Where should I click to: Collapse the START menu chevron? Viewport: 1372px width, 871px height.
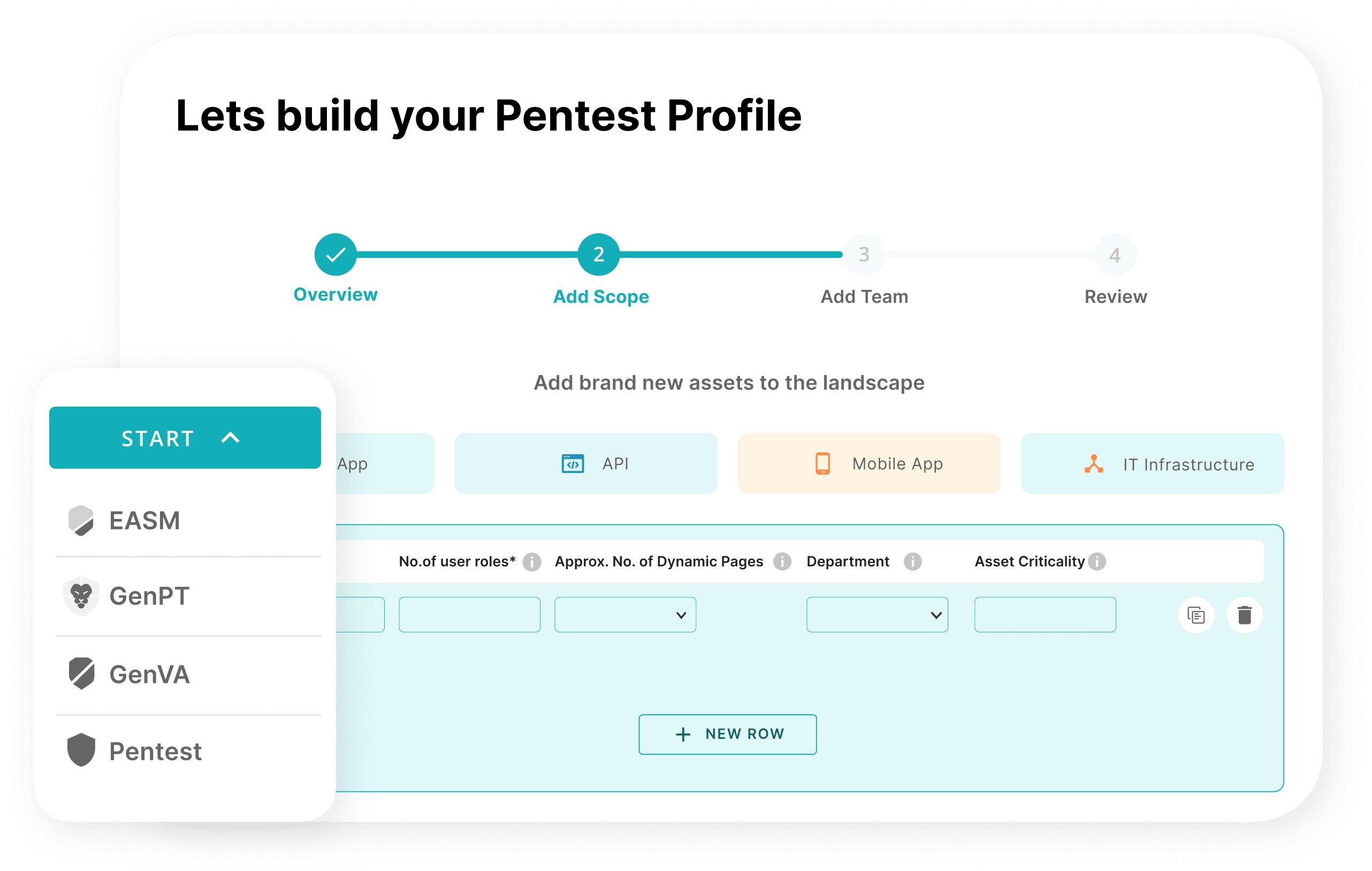(230, 438)
